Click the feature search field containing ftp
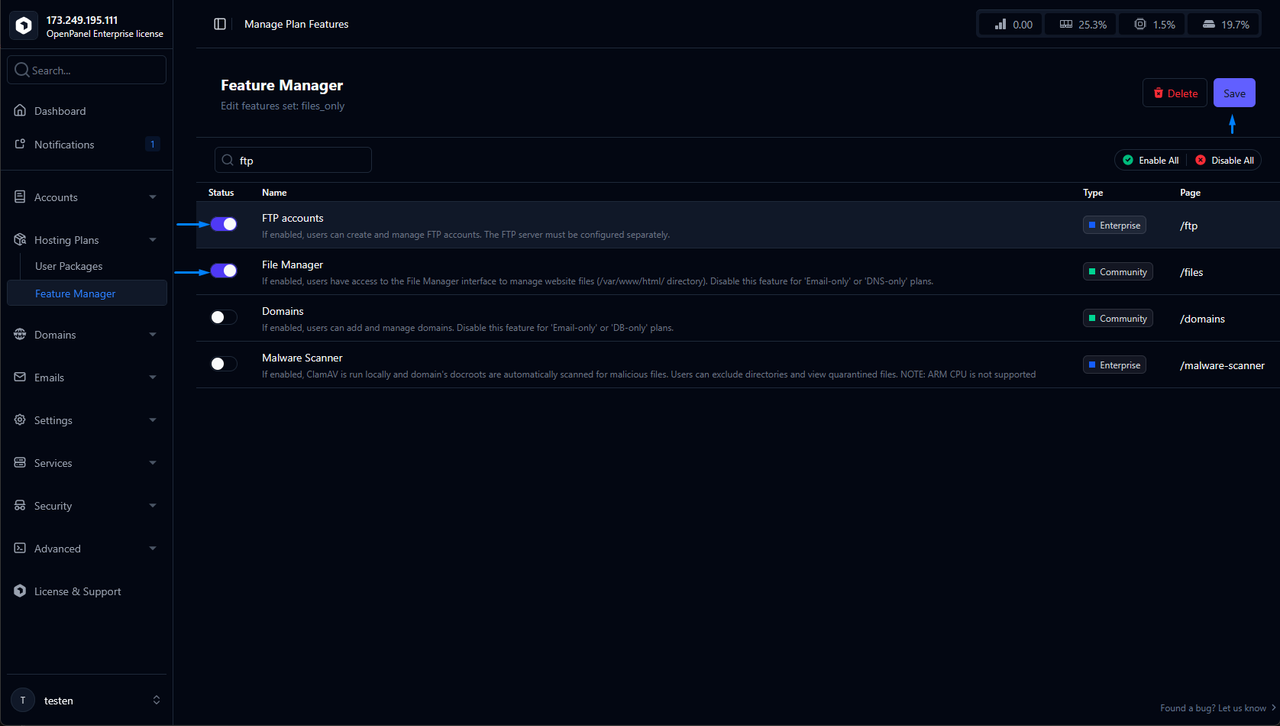 (293, 160)
